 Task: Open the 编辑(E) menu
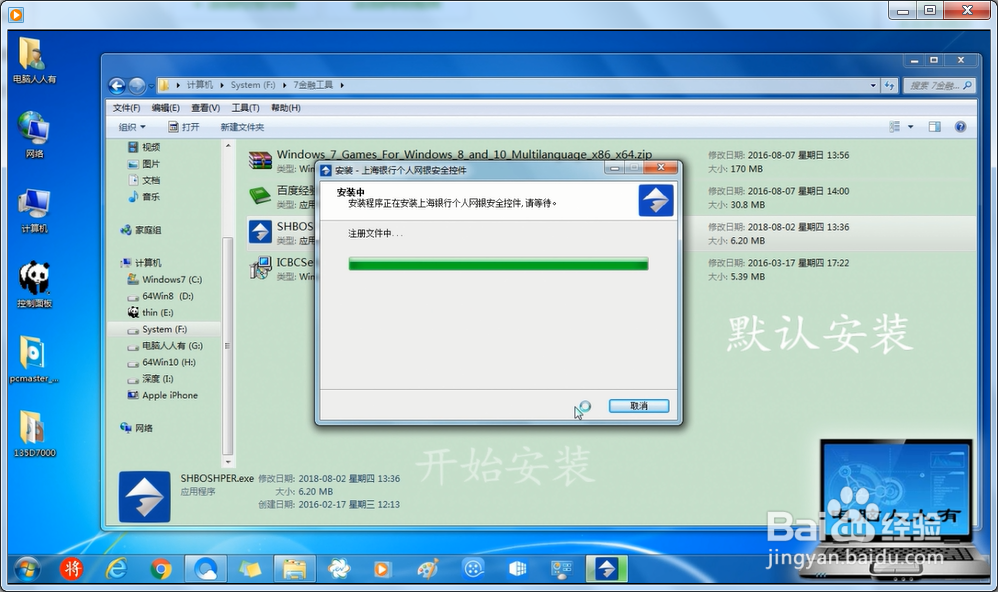165,108
